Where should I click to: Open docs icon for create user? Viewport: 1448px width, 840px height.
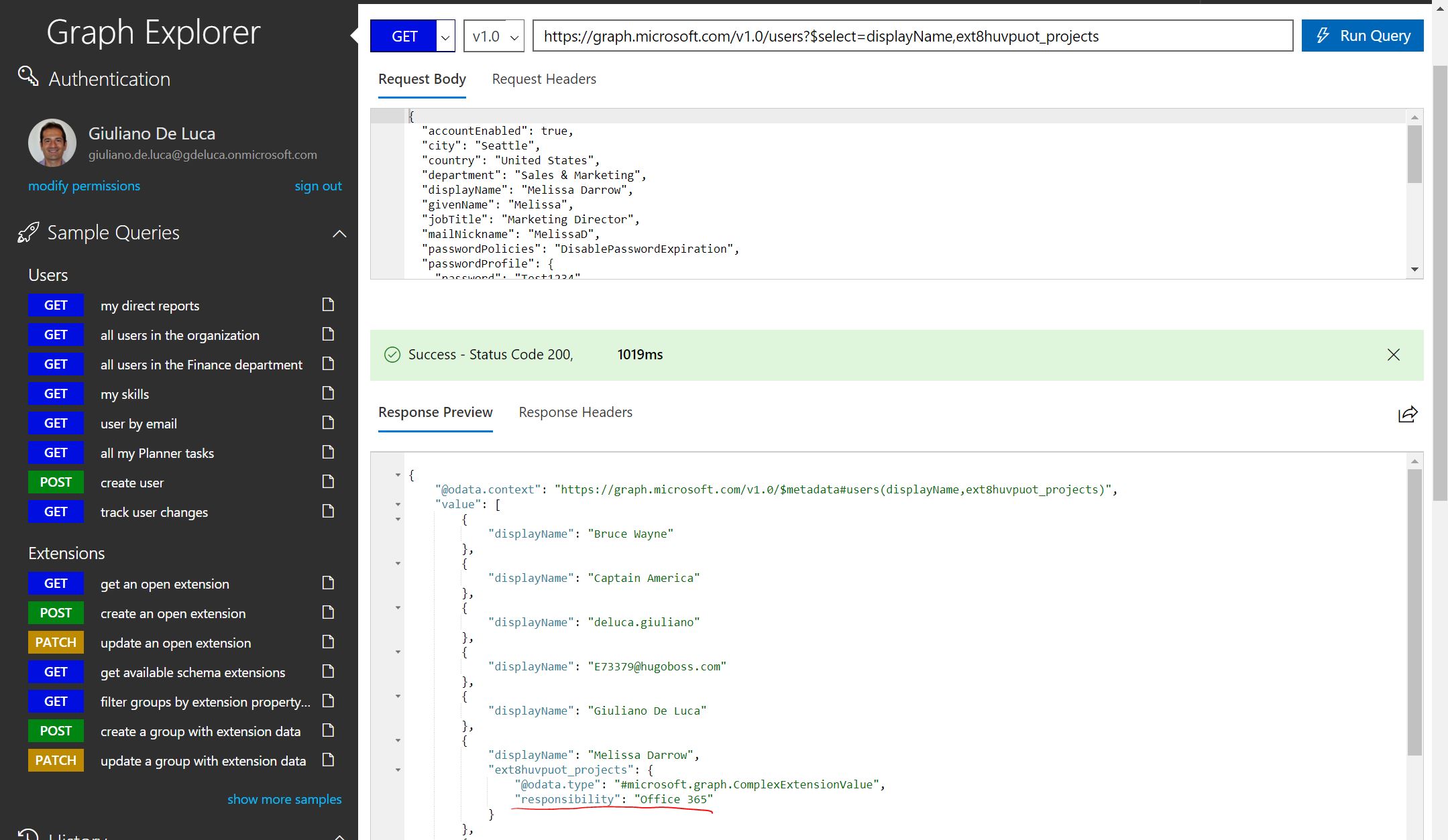[328, 482]
